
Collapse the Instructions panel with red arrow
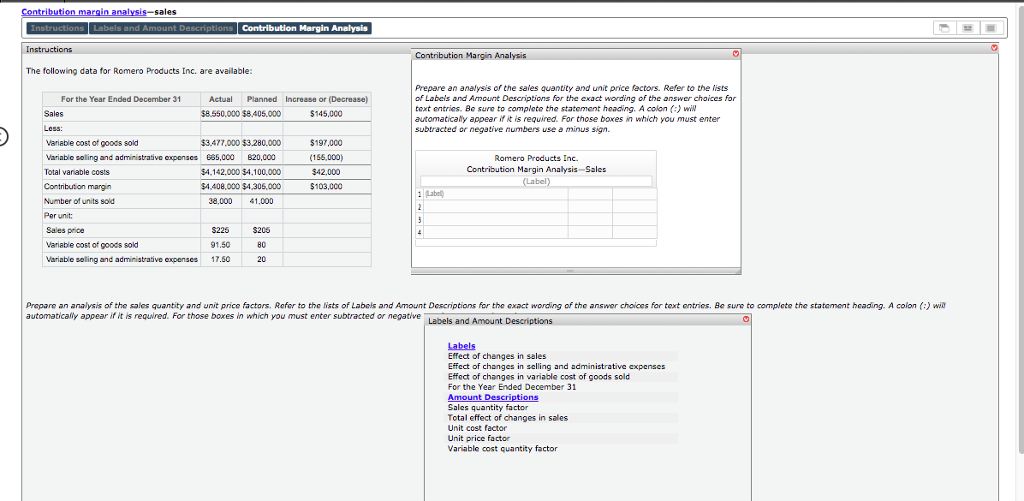995,48
